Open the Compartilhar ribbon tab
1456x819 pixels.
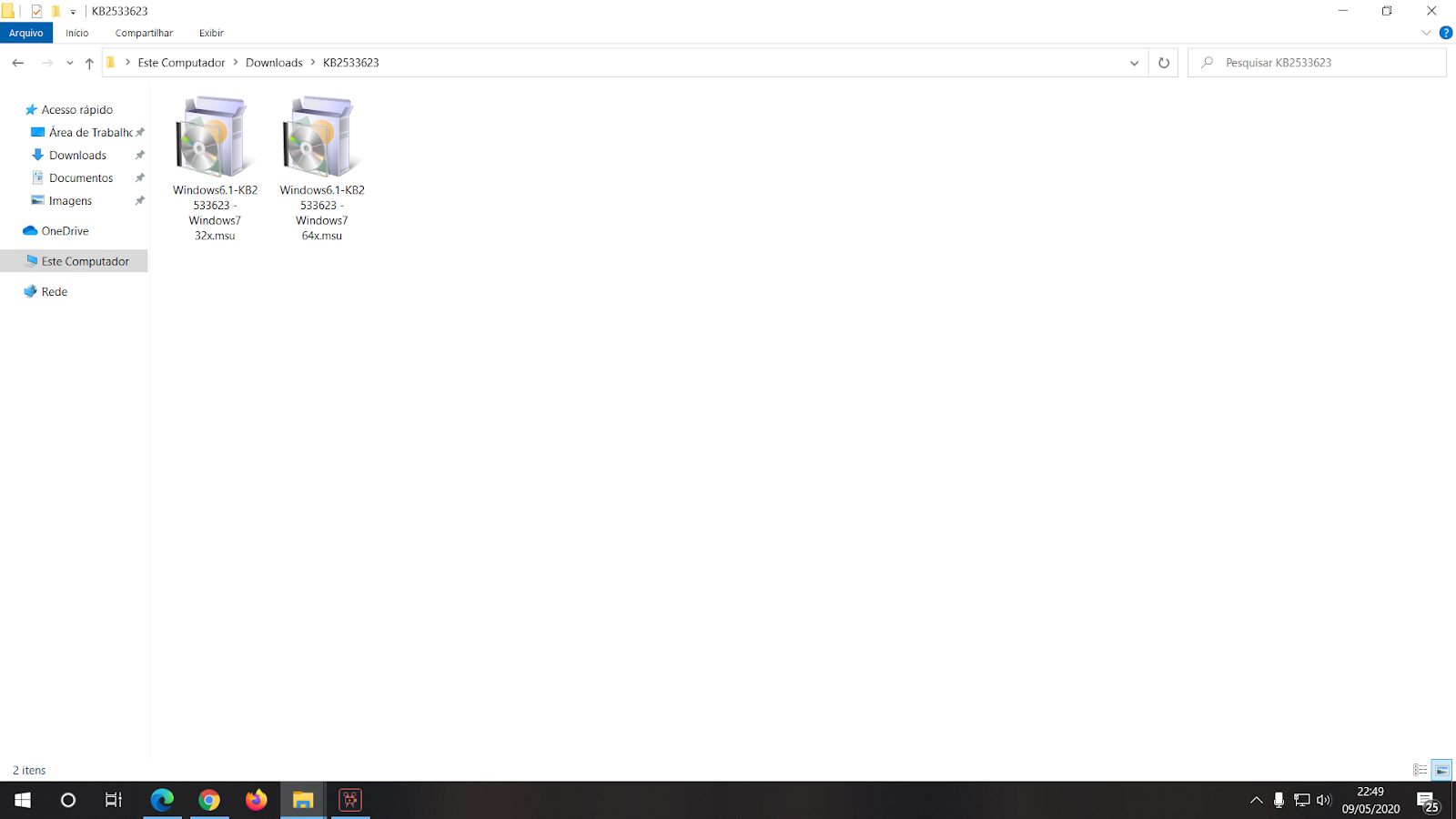[x=144, y=33]
